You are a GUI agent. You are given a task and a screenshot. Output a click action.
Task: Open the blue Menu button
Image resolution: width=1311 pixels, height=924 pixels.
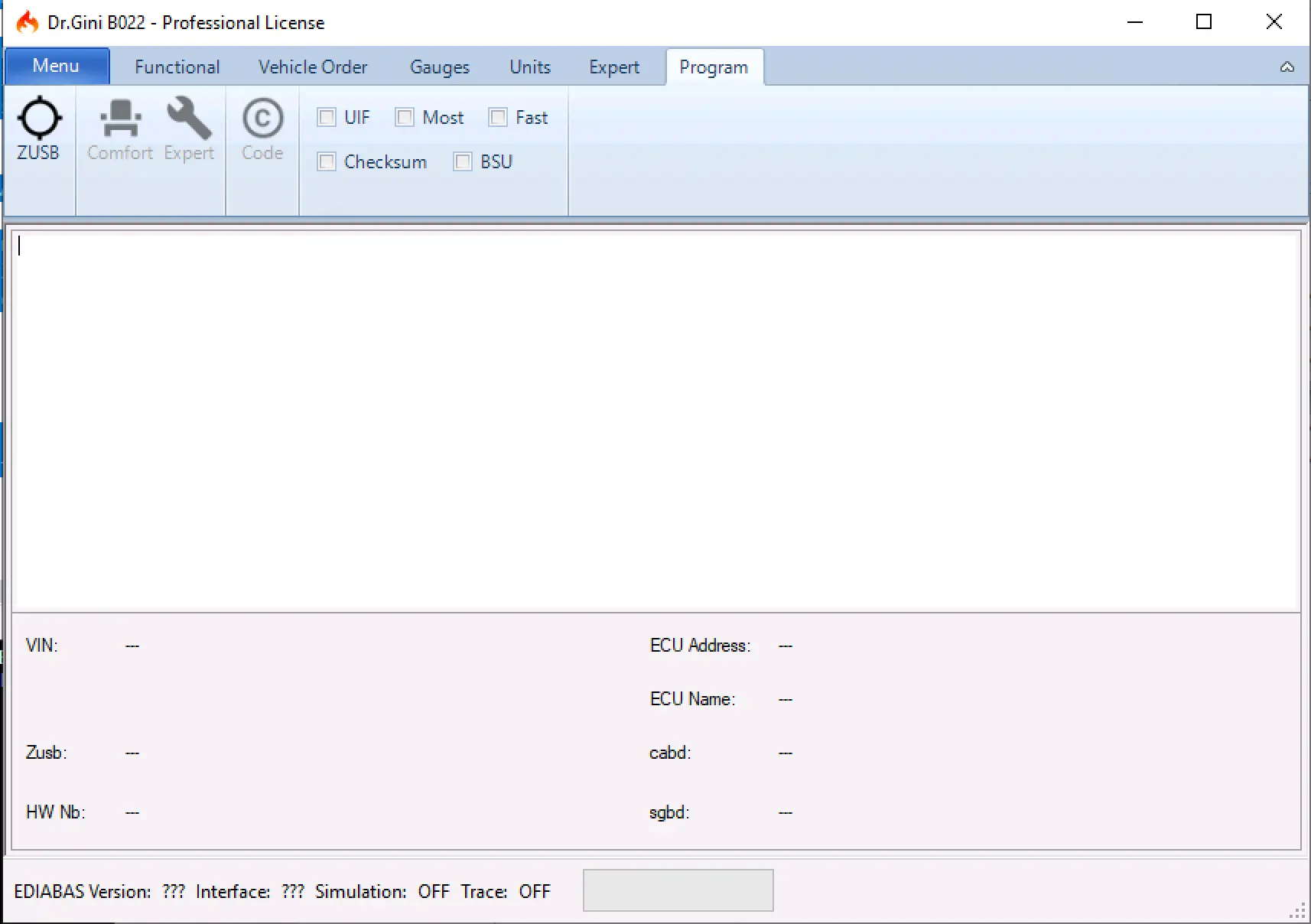pos(57,67)
